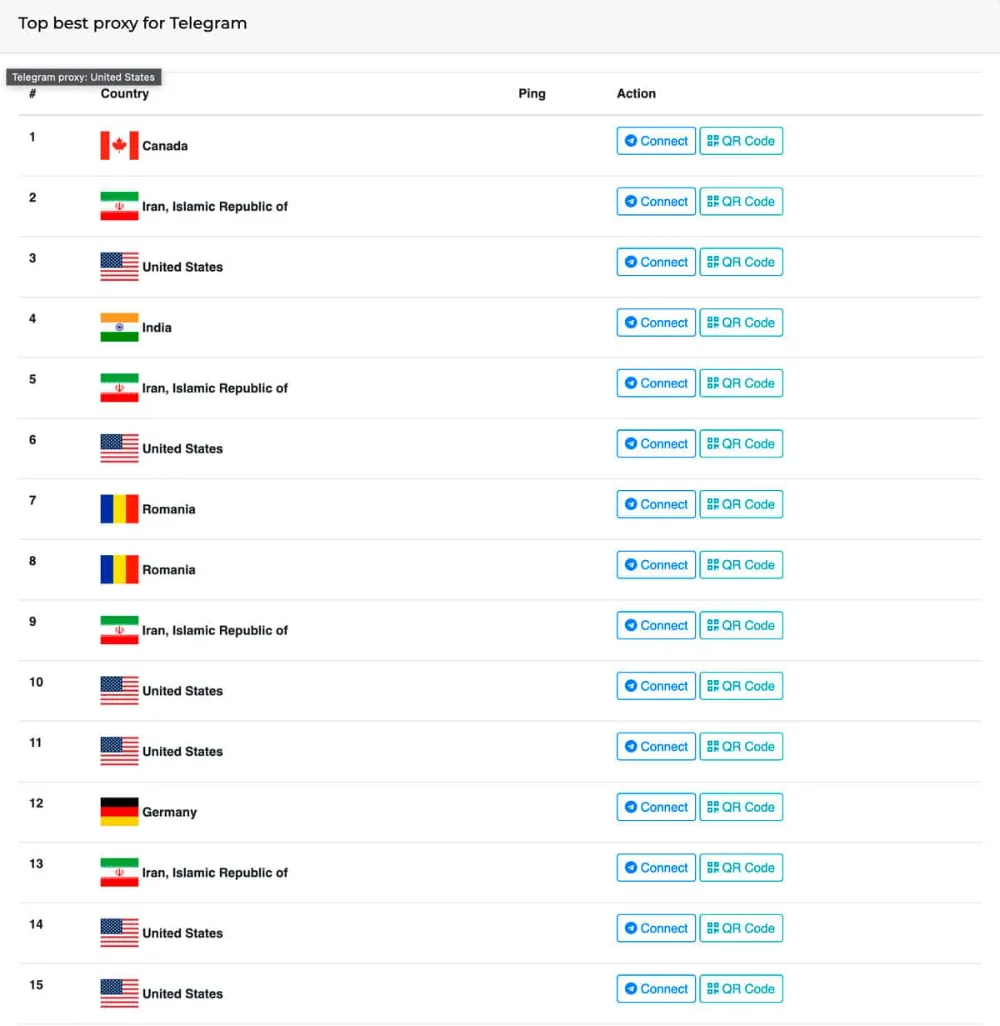This screenshot has width=1000, height=1026.
Task: Open QR Code for Iran row 2
Action: [x=741, y=202]
